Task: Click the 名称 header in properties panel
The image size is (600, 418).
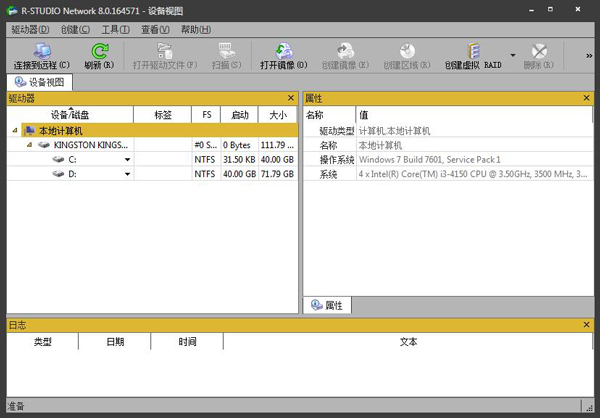Action: [330, 114]
